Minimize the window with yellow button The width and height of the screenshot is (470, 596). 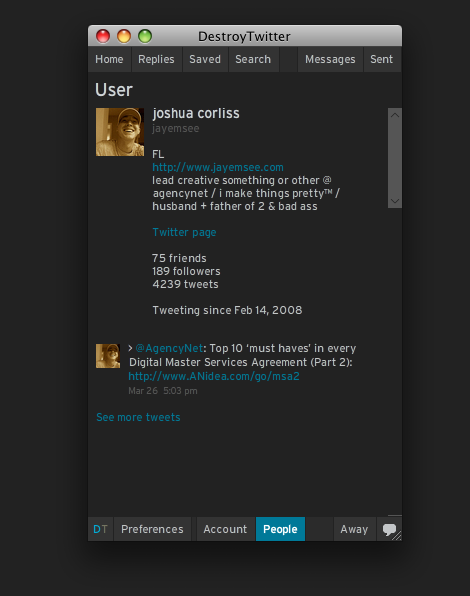[124, 36]
